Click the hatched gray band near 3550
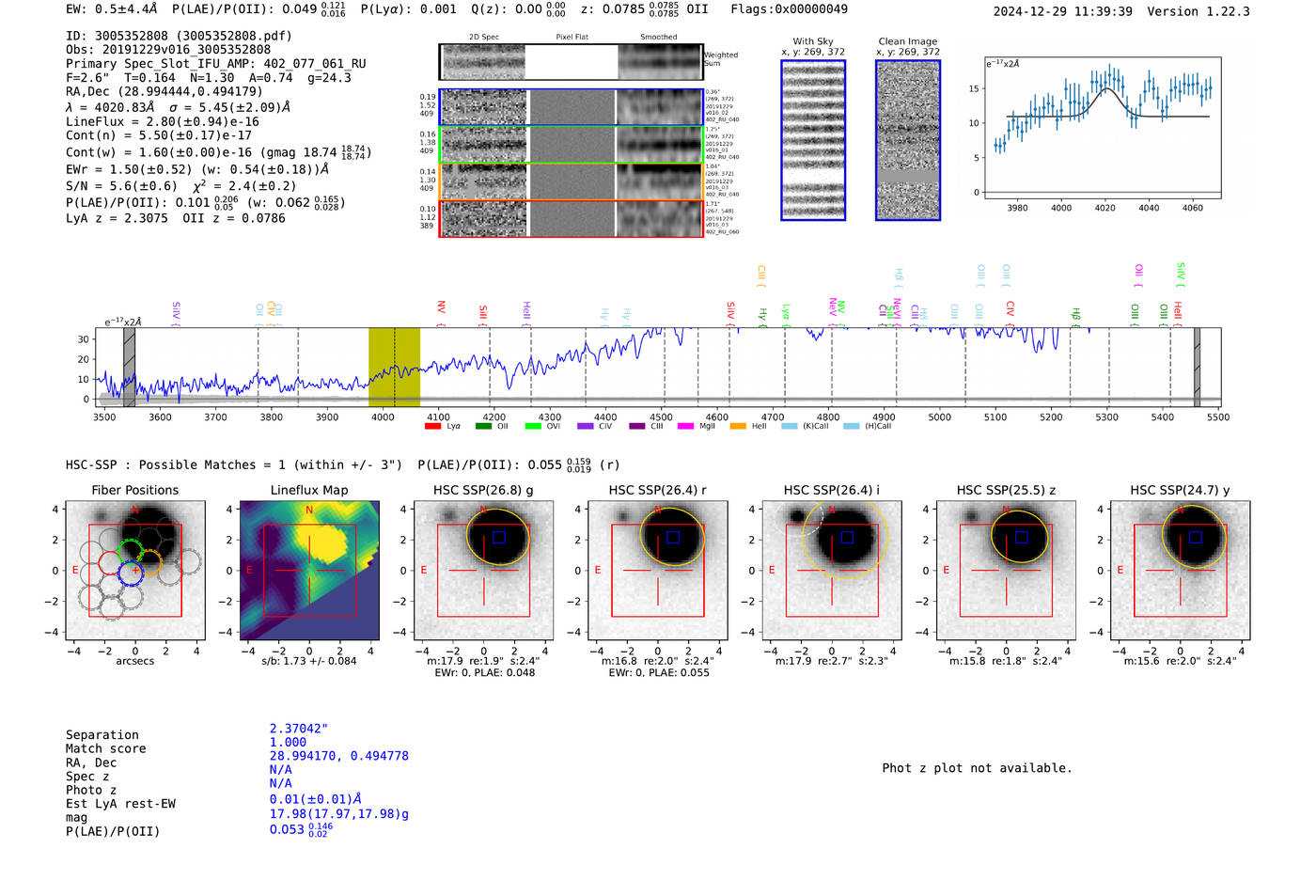 point(130,367)
